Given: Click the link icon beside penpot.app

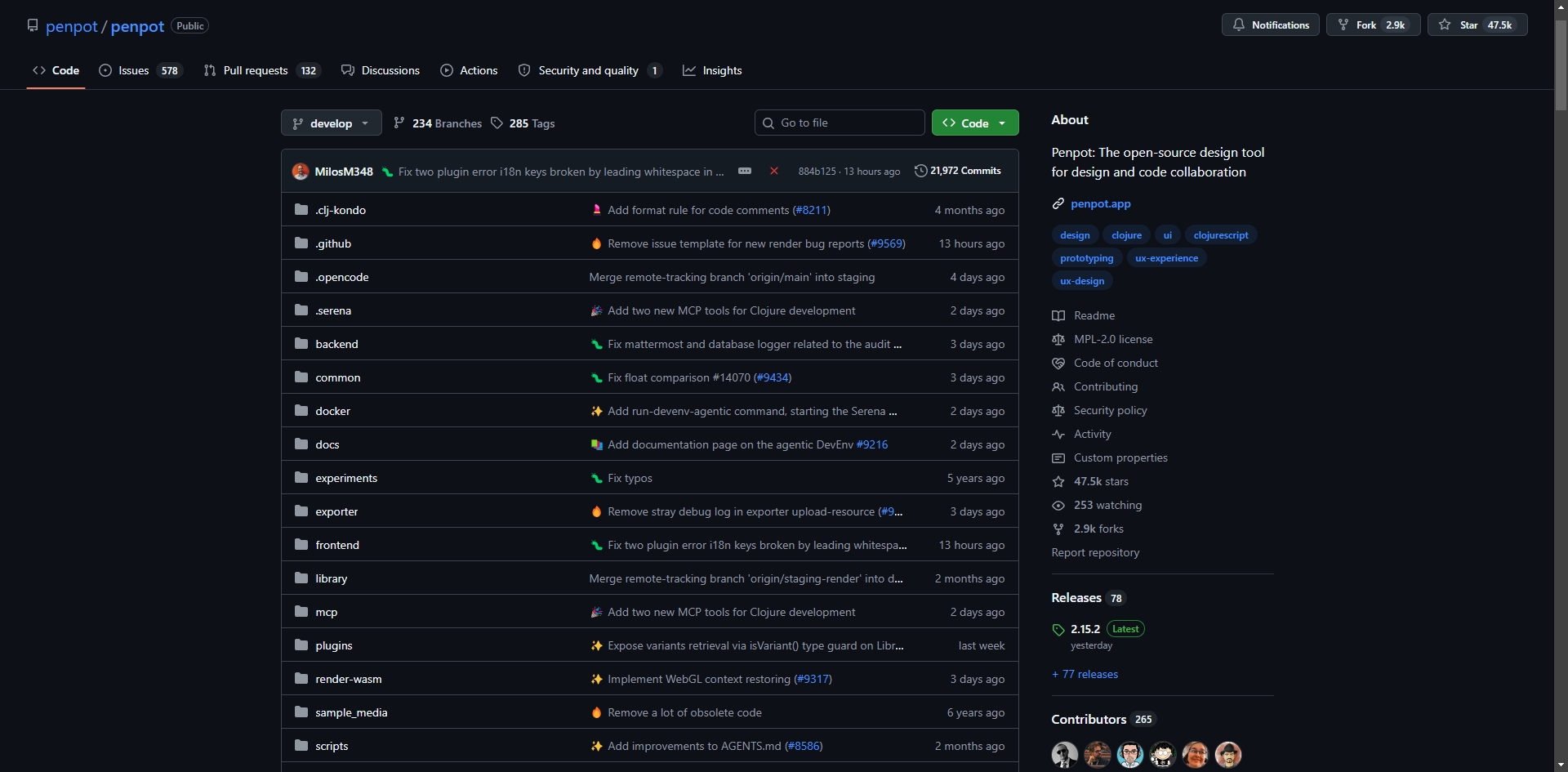Looking at the screenshot, I should coord(1058,204).
